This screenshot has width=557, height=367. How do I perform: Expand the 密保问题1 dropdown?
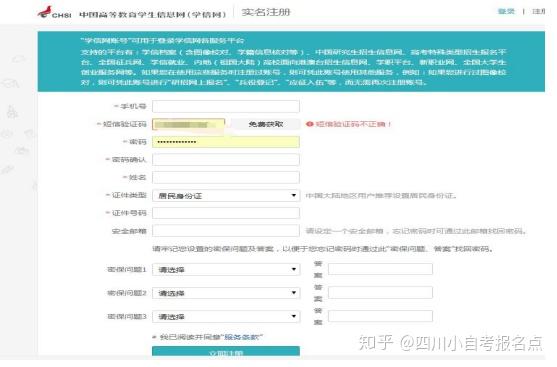(226, 269)
